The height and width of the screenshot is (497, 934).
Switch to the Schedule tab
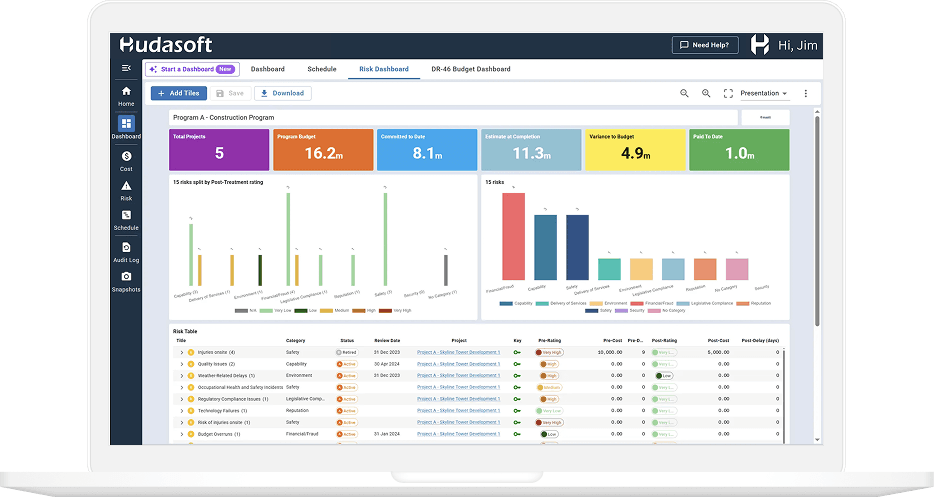click(321, 69)
